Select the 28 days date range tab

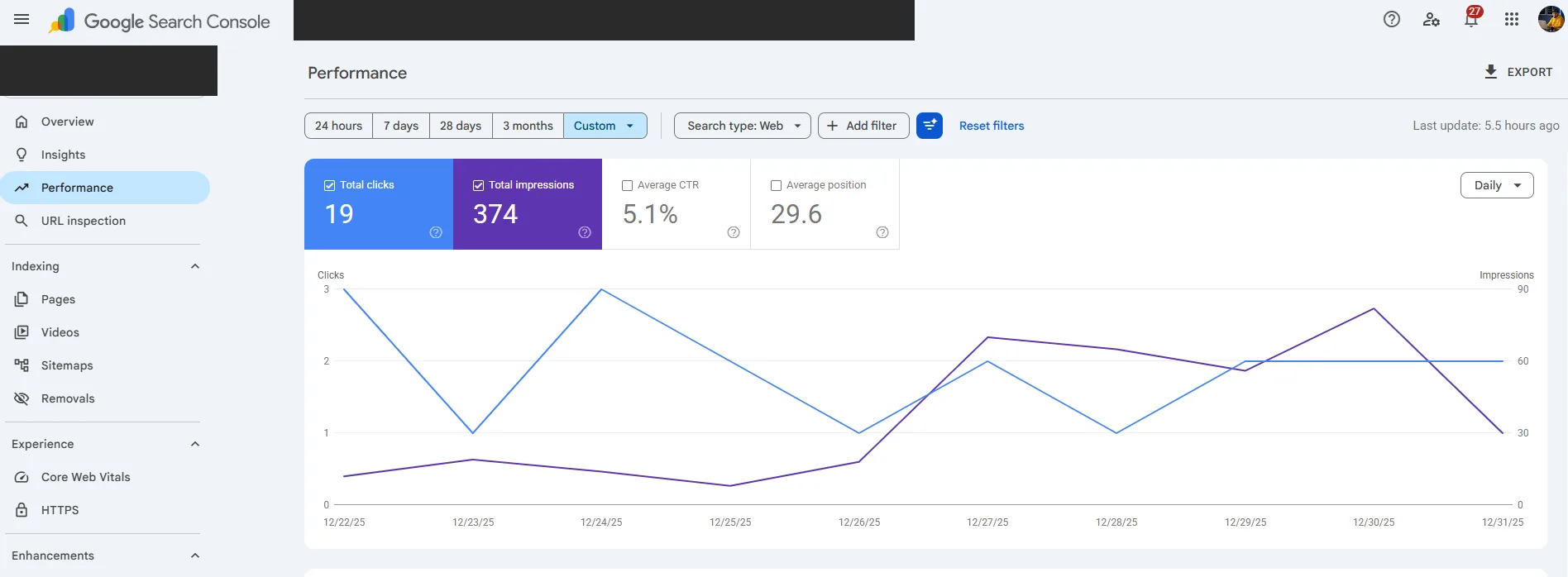coord(461,126)
